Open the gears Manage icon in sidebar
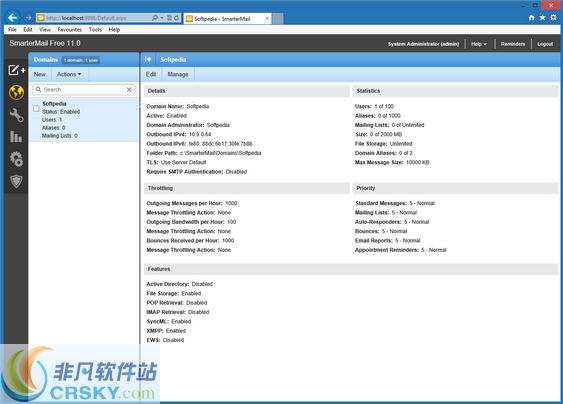Viewport: 563px width, 404px height. tap(17, 159)
